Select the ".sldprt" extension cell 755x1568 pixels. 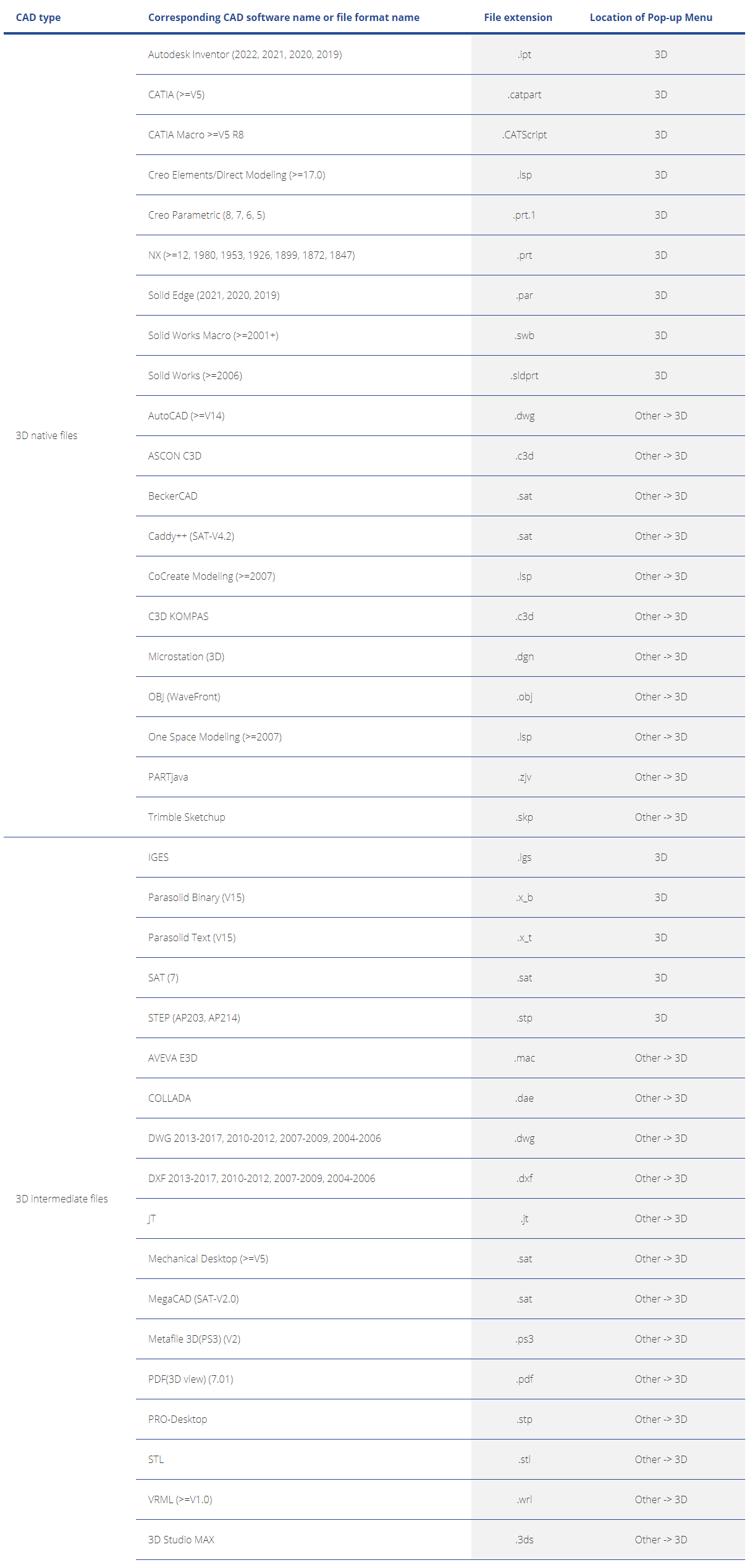525,375
